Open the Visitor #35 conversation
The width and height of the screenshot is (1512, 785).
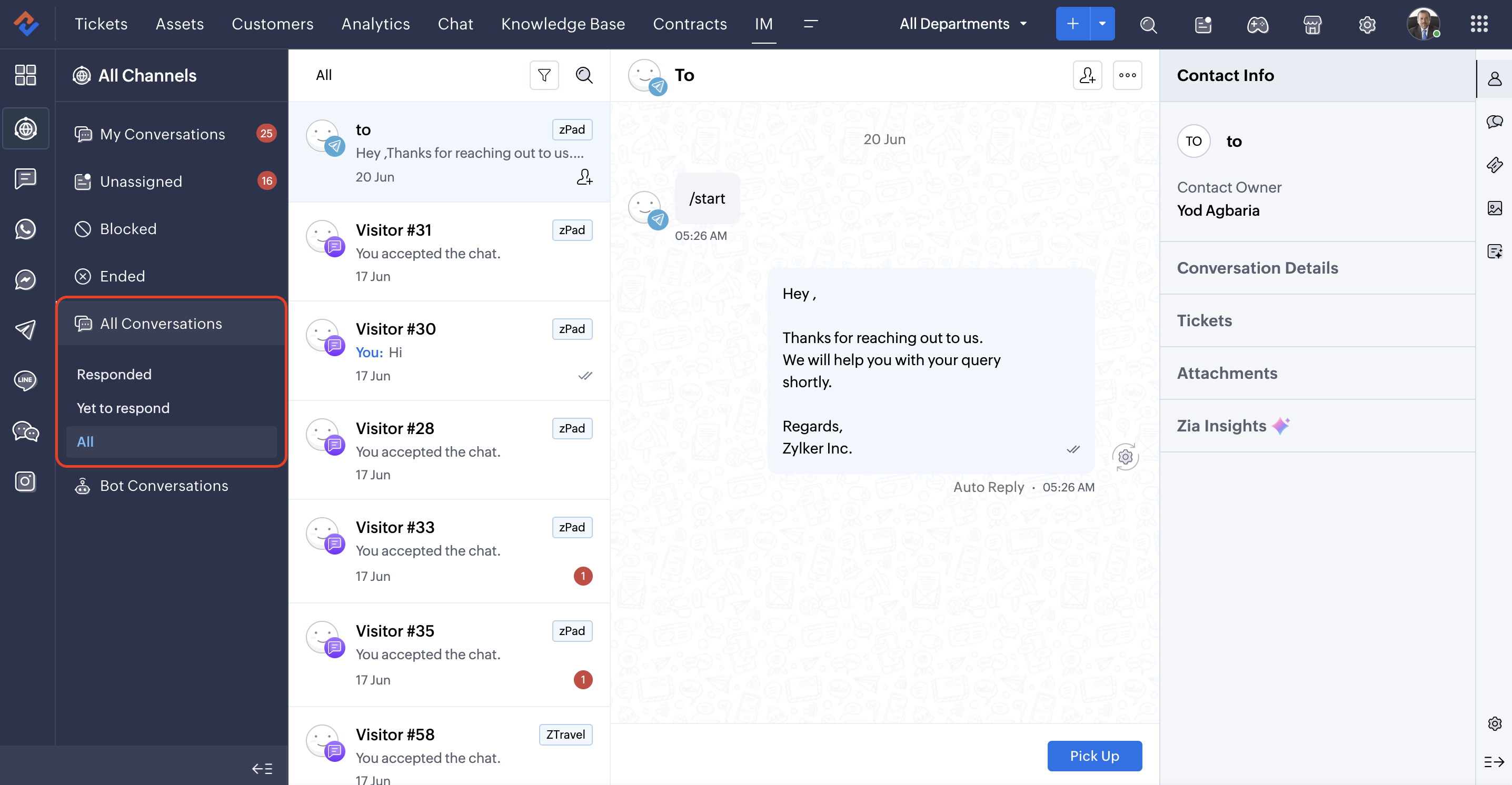click(449, 655)
